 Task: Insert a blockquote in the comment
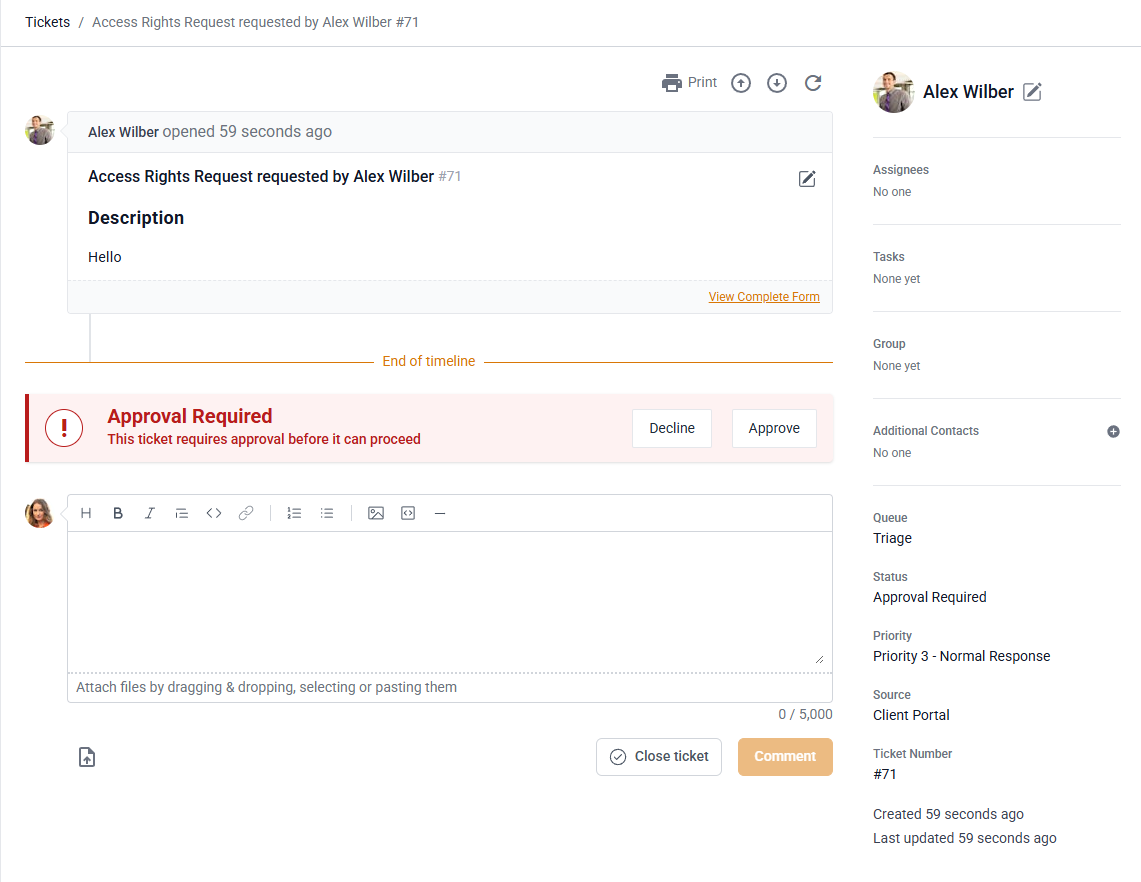[x=181, y=513]
